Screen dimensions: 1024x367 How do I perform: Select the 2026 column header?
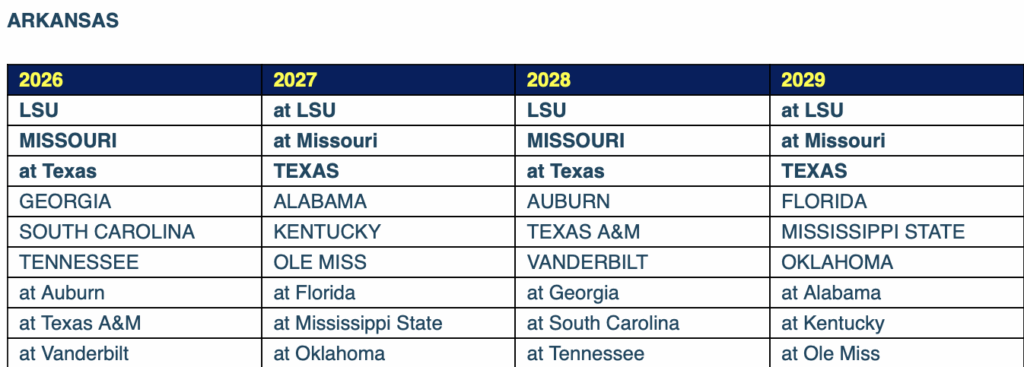tap(135, 80)
